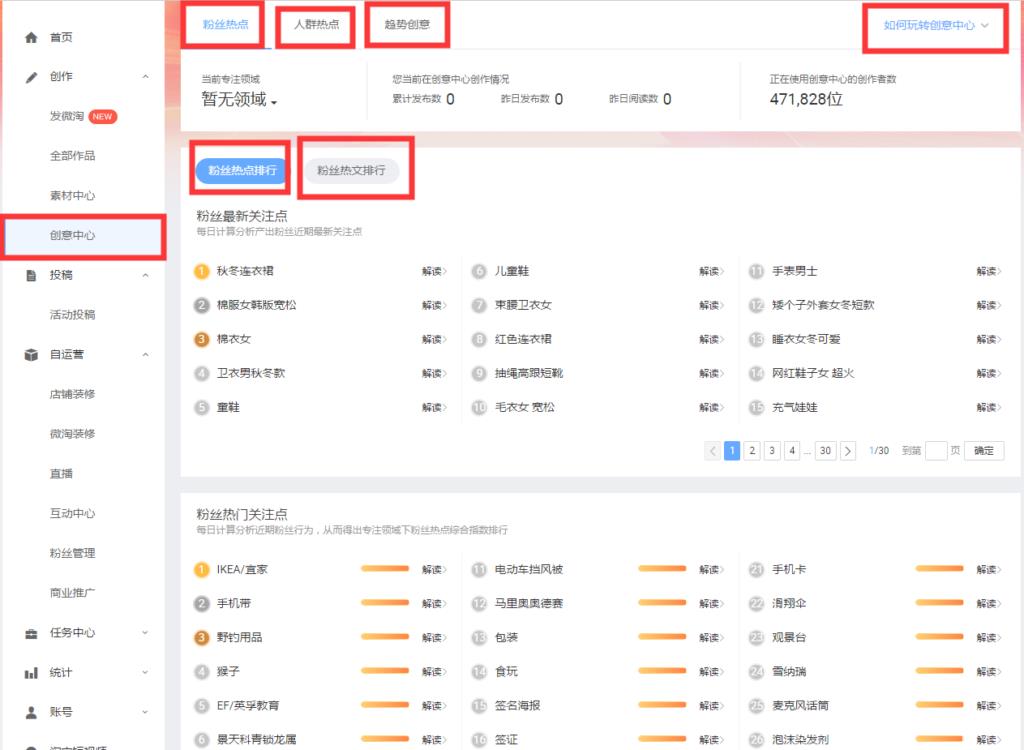Screen dimensions: 1024x750
Task: Expand the 任务中心 menu section
Action: (145, 633)
